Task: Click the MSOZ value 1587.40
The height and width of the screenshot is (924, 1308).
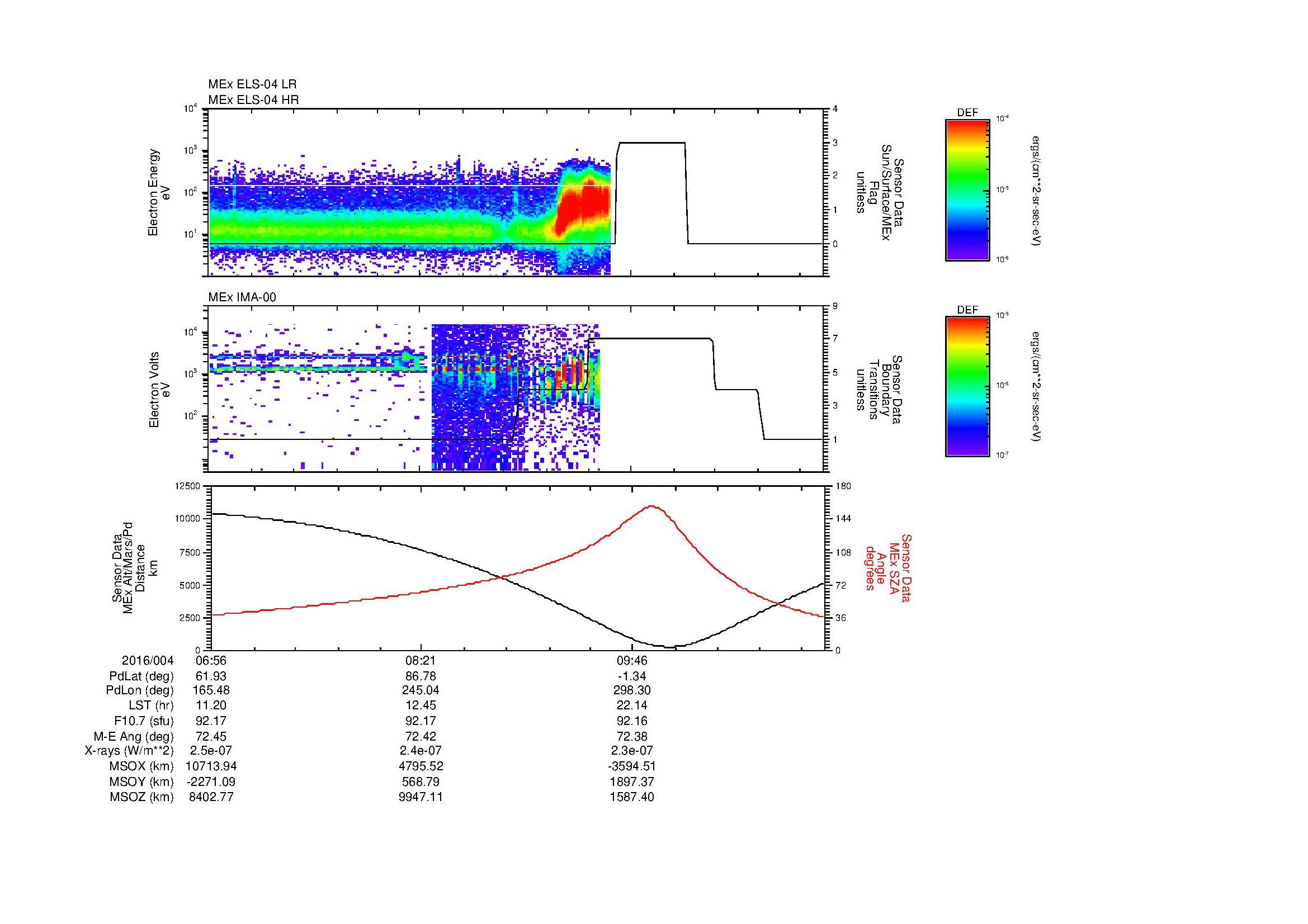Action: (x=632, y=797)
